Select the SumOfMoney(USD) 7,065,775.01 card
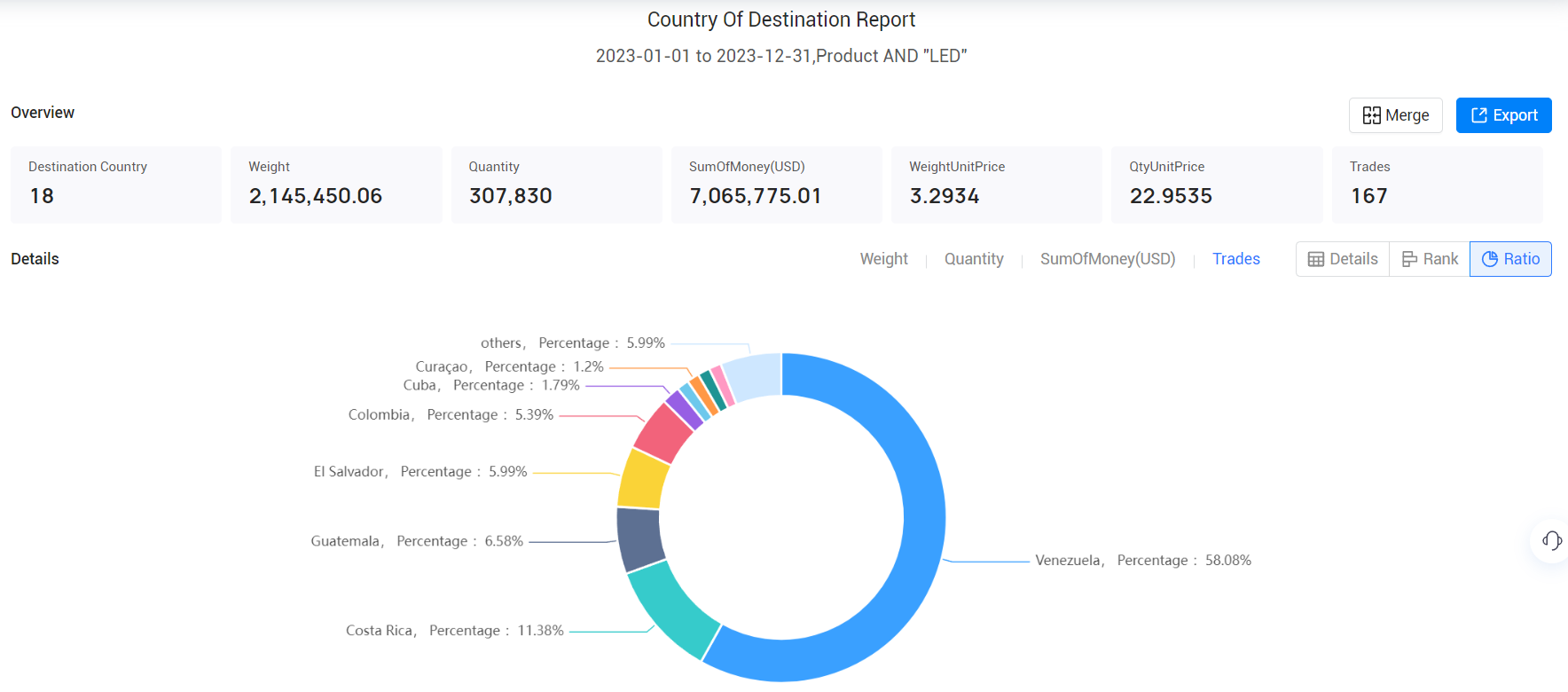This screenshot has height=692, width=1568. click(x=777, y=185)
